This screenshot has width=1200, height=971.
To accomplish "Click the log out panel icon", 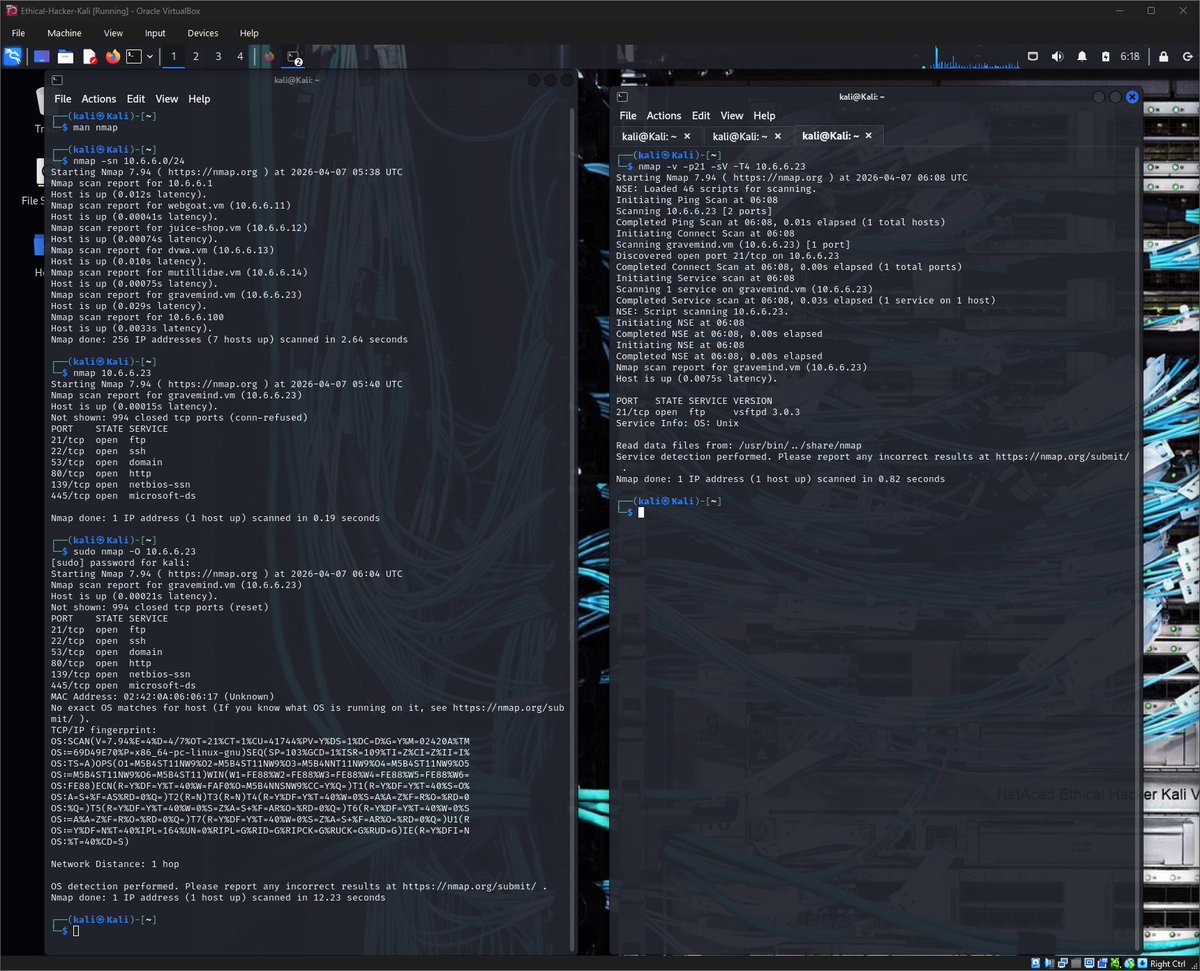I will [x=1188, y=57].
